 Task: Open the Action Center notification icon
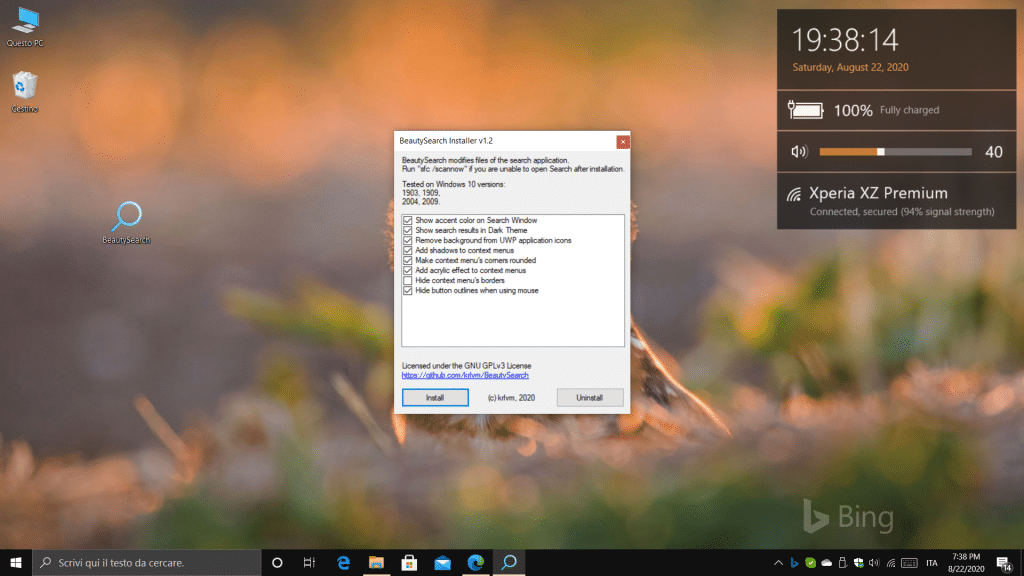click(1003, 563)
